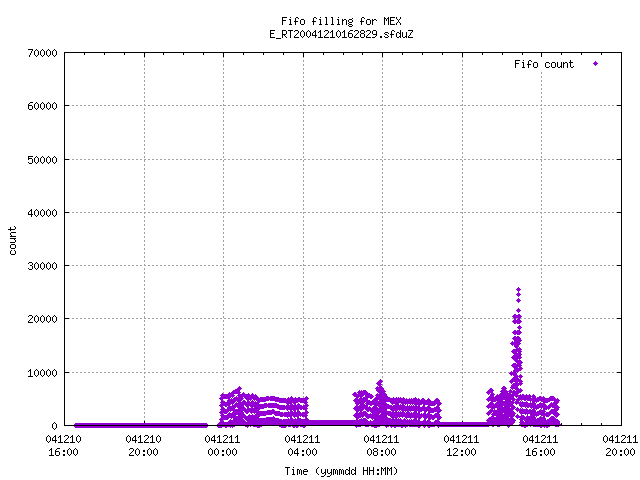Click the x-axis tick '041211 16:00'
This screenshot has height=480, width=640.
click(540, 446)
